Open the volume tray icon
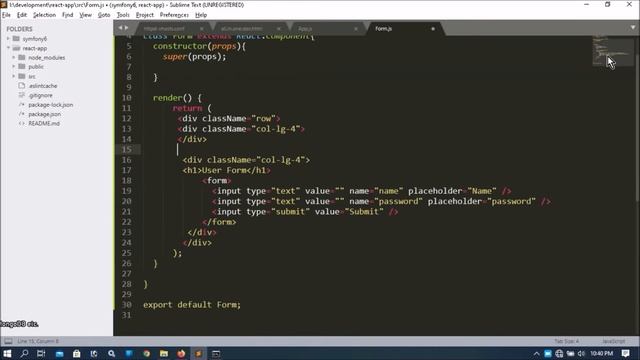The width and height of the screenshot is (640, 360). [x=581, y=353]
